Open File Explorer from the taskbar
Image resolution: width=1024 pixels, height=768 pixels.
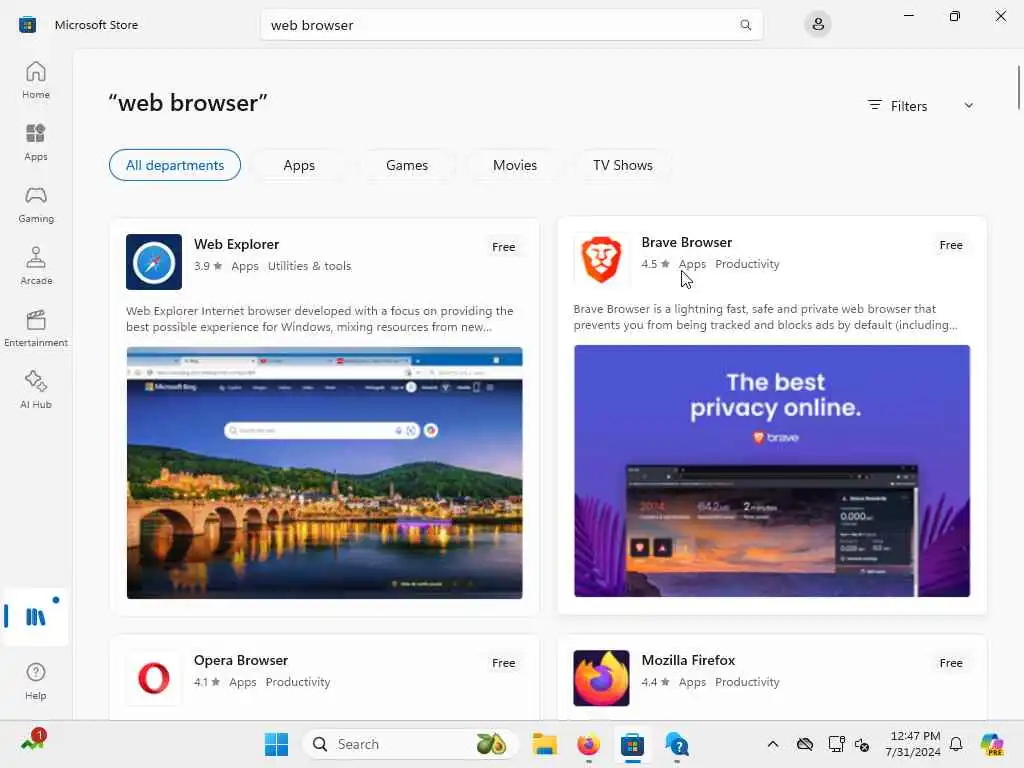point(545,744)
